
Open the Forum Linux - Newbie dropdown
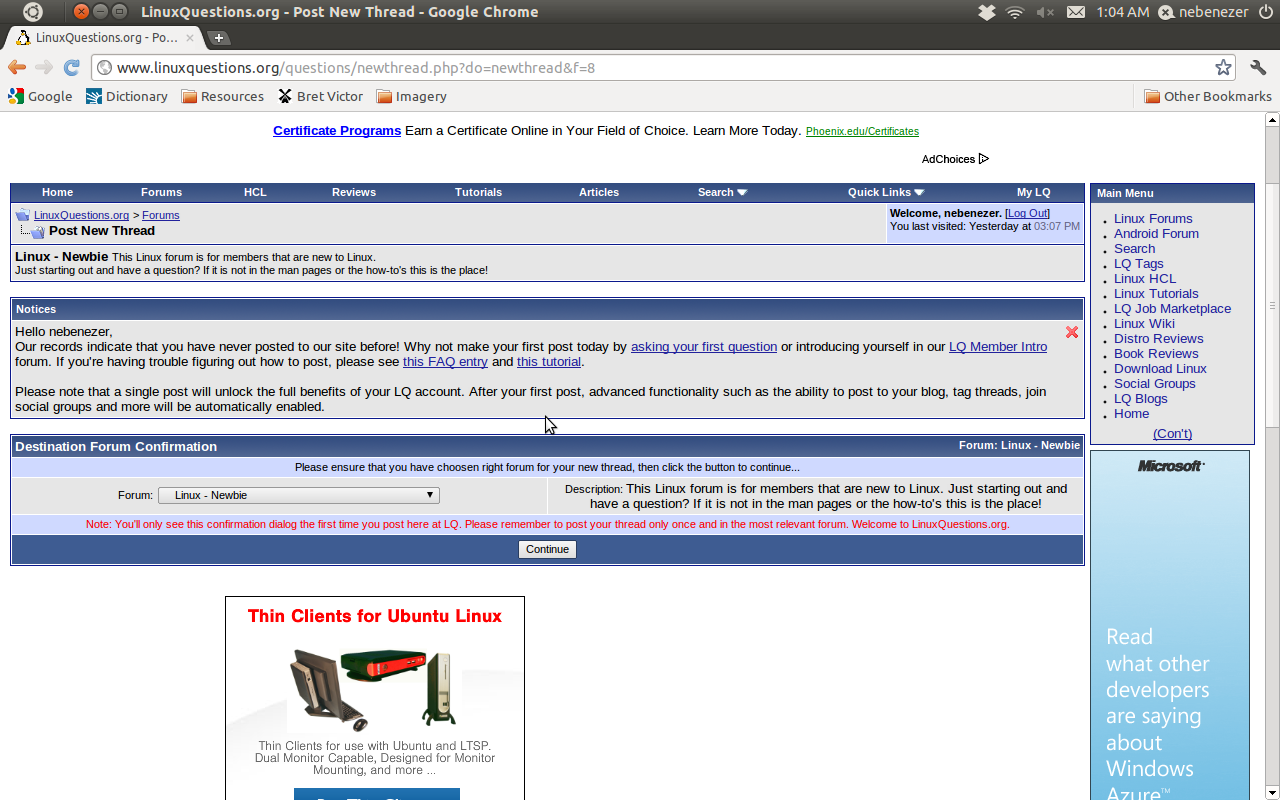pyautogui.click(x=299, y=495)
